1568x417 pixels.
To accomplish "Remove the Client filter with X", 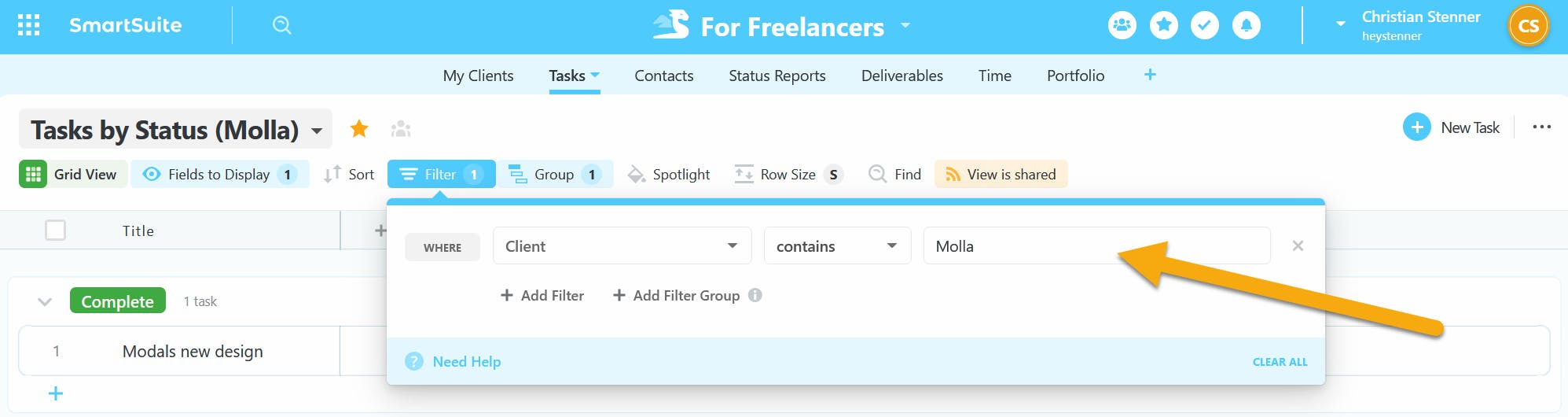I will (x=1298, y=246).
